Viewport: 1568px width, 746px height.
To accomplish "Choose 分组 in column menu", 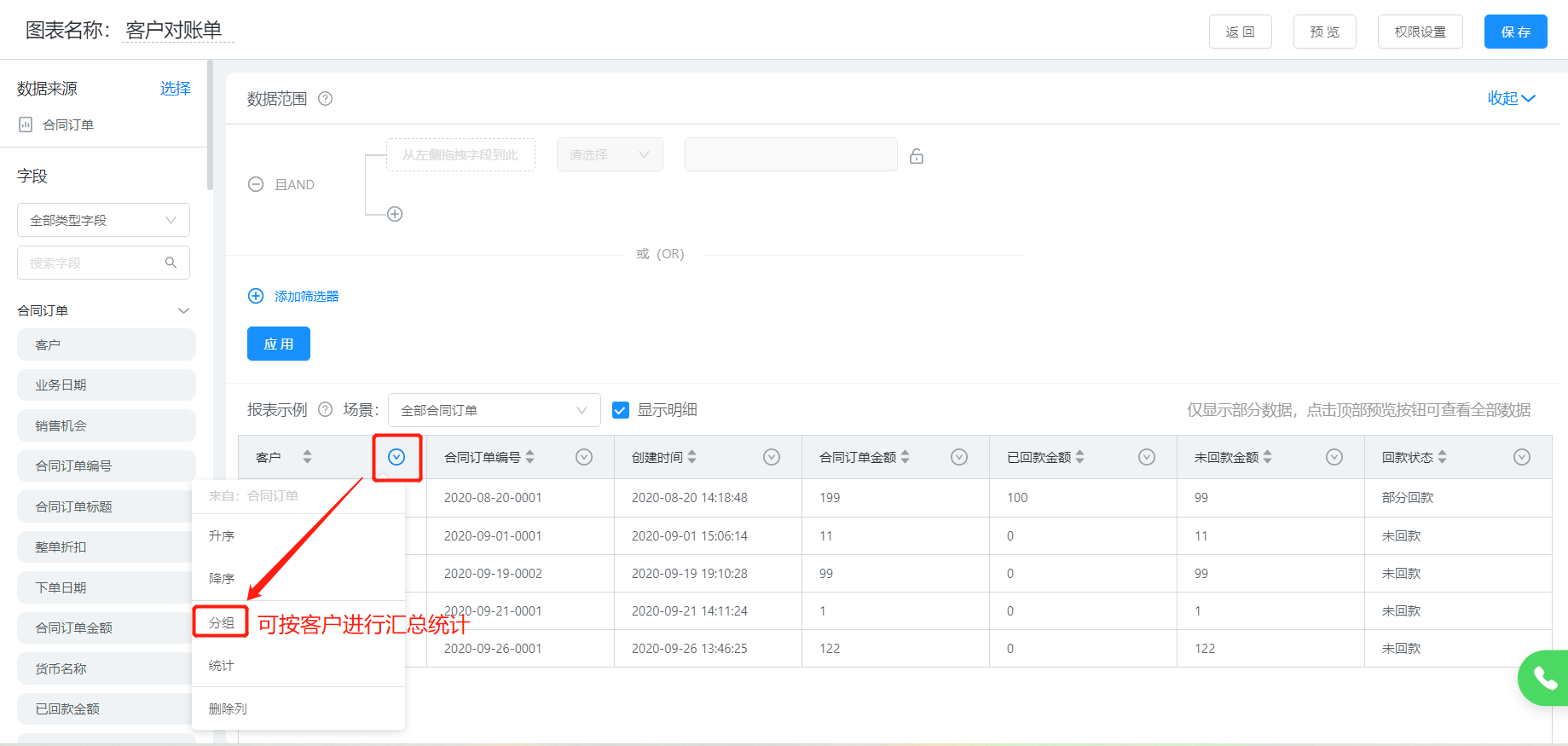I will pyautogui.click(x=222, y=622).
